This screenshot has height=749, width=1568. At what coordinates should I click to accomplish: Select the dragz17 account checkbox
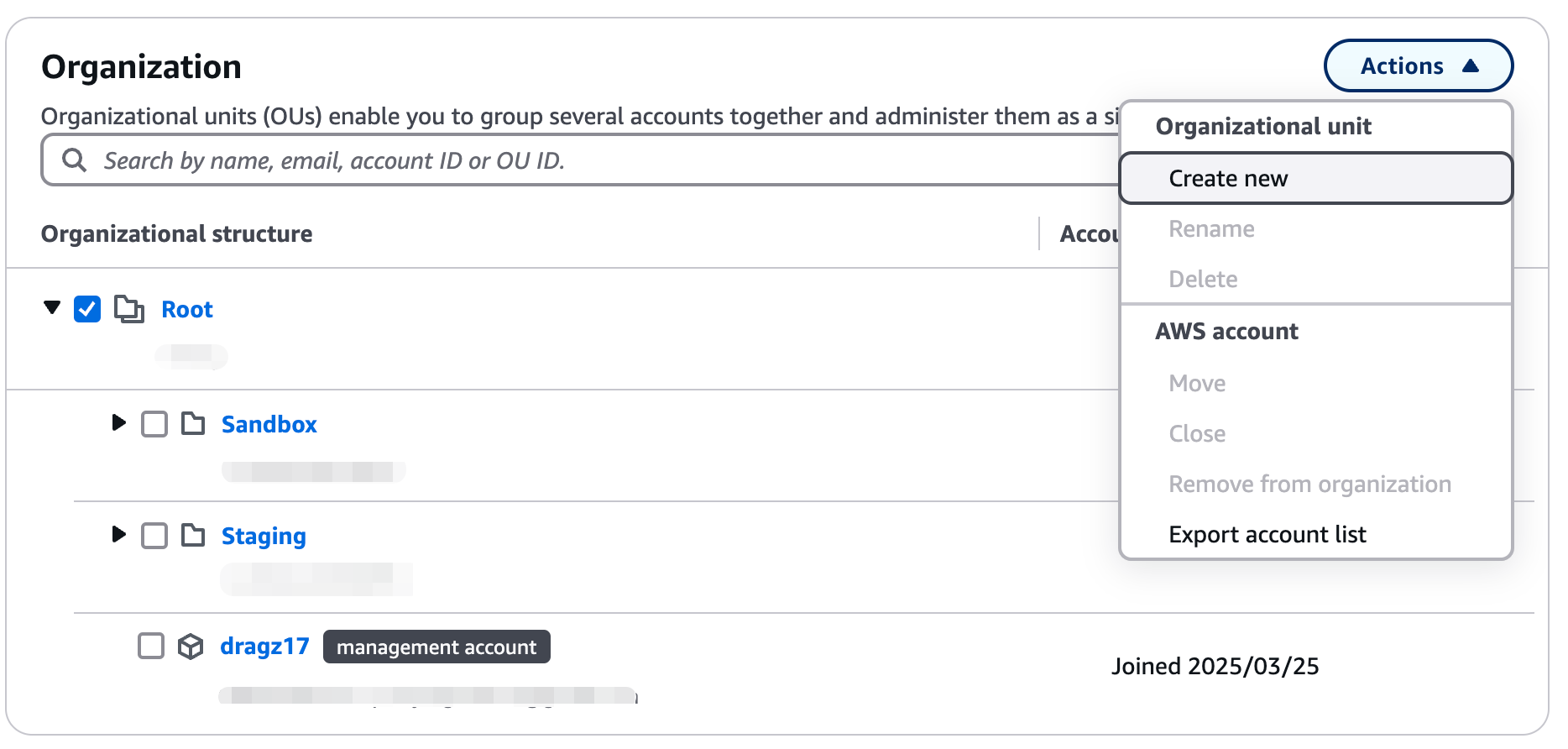coord(151,646)
